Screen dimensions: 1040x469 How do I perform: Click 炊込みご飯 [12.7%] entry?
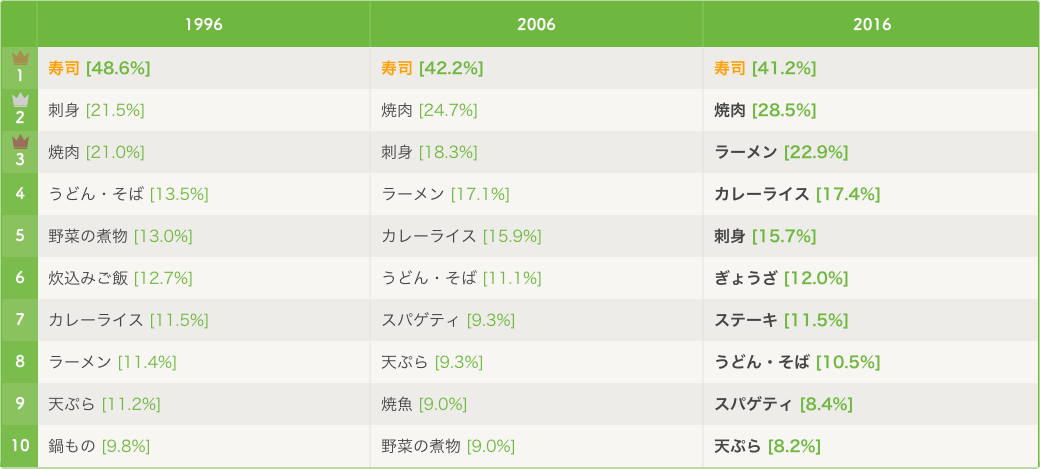(120, 278)
